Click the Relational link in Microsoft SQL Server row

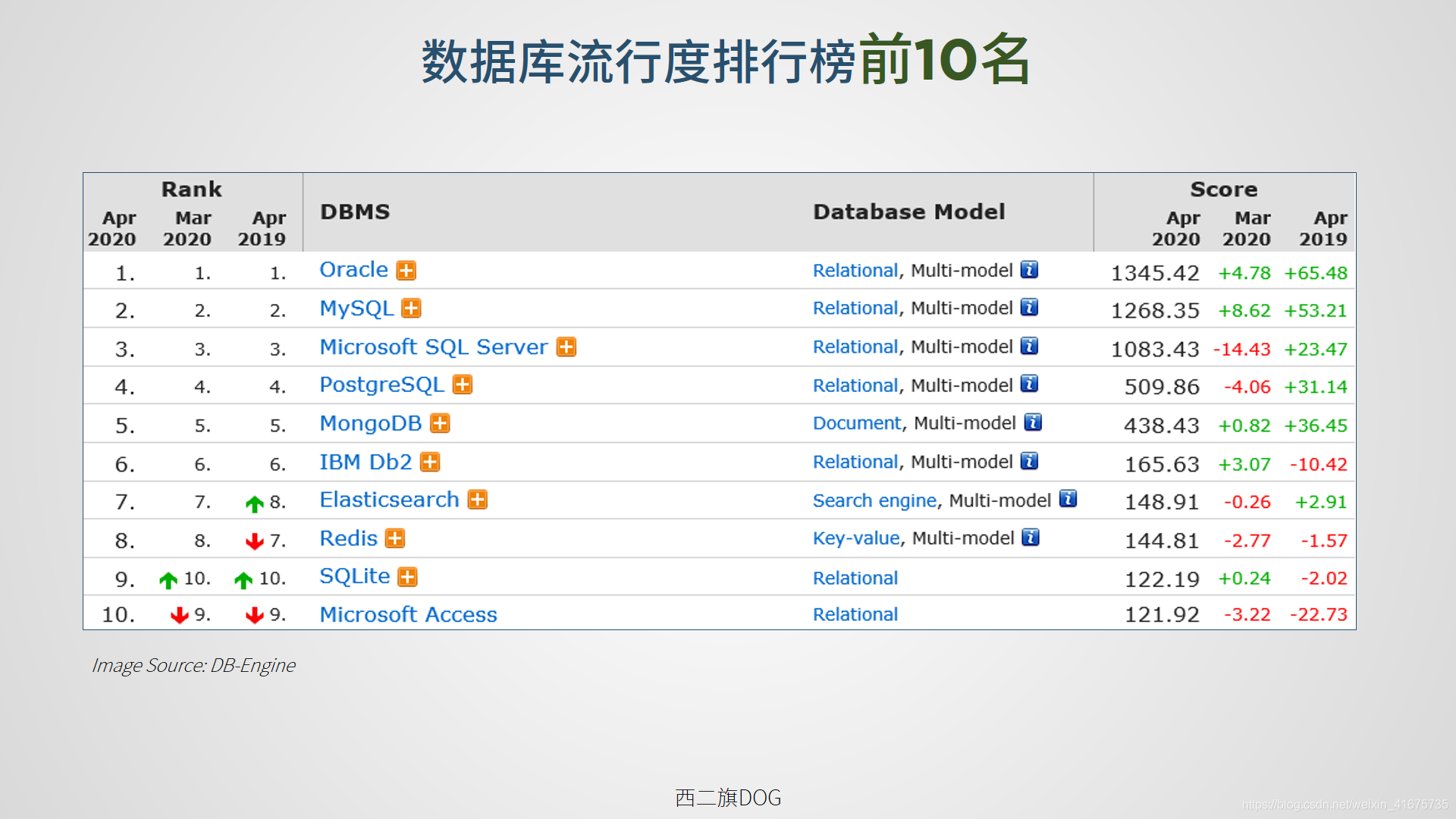[x=855, y=347]
